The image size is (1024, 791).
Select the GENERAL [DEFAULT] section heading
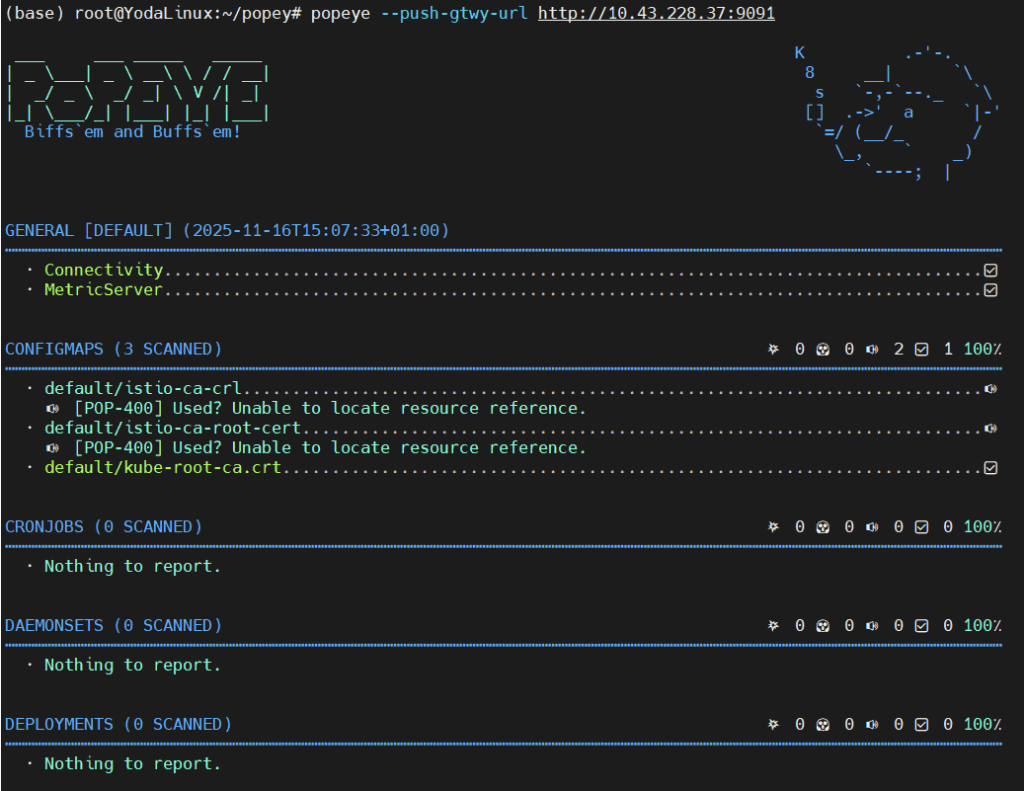[89, 231]
